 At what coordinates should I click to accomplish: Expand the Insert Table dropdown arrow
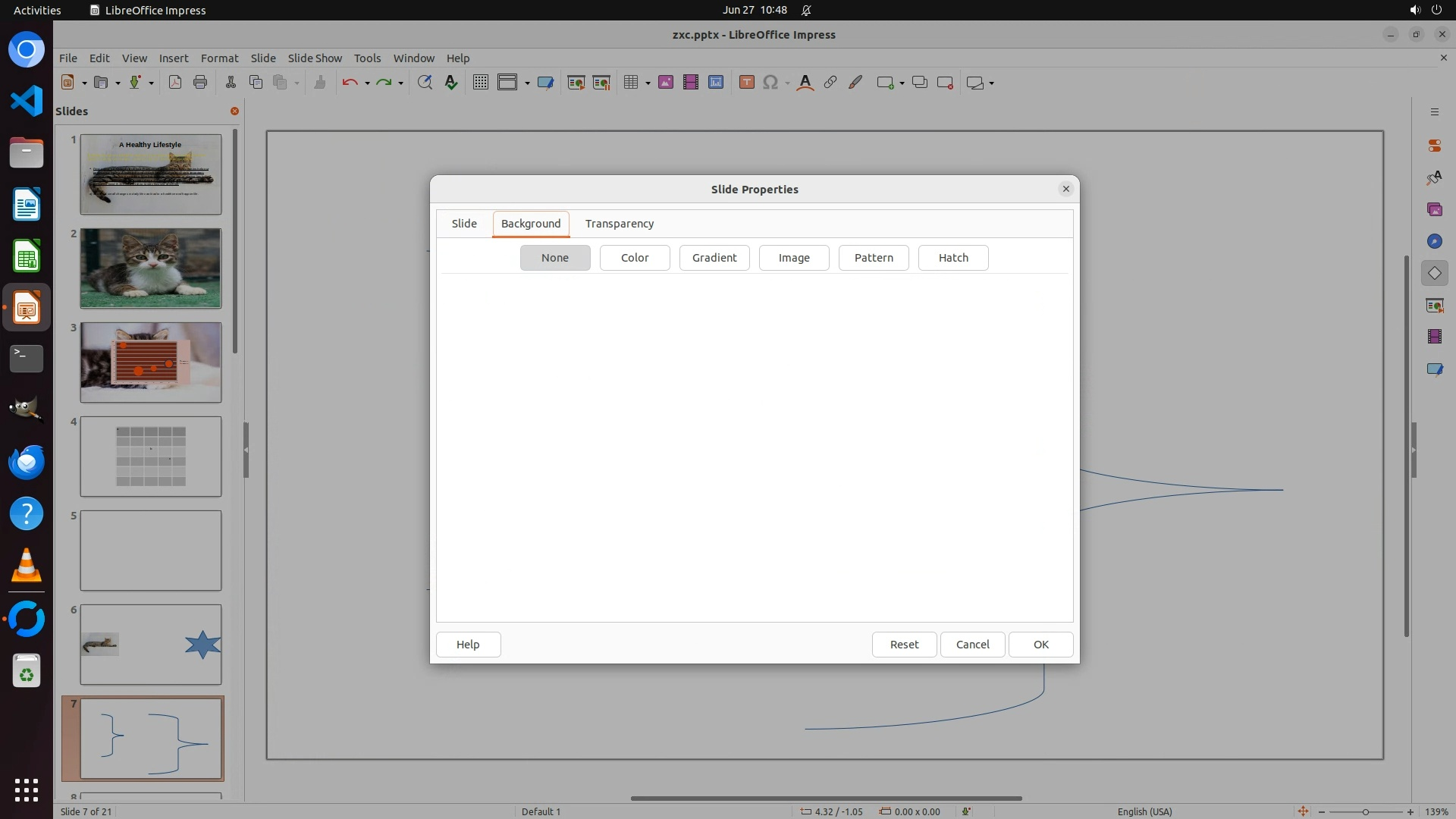[x=648, y=83]
